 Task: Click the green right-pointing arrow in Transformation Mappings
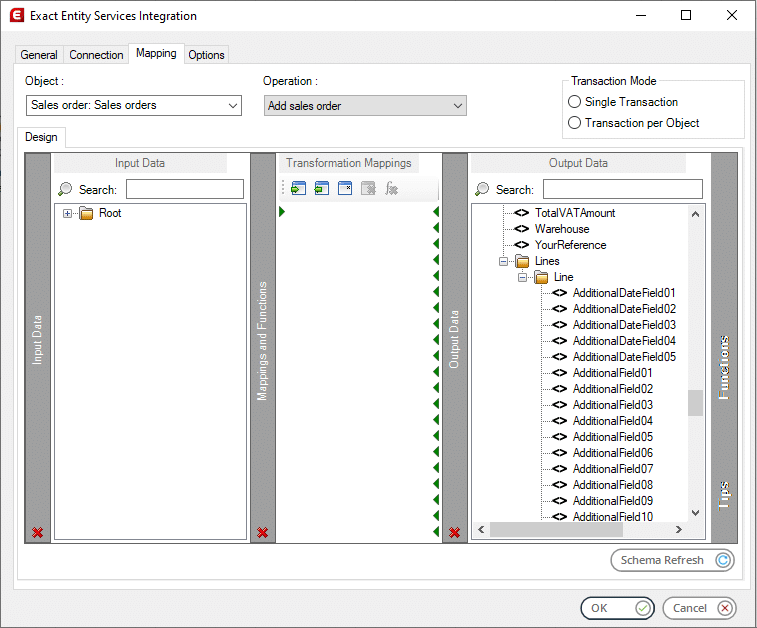(282, 211)
